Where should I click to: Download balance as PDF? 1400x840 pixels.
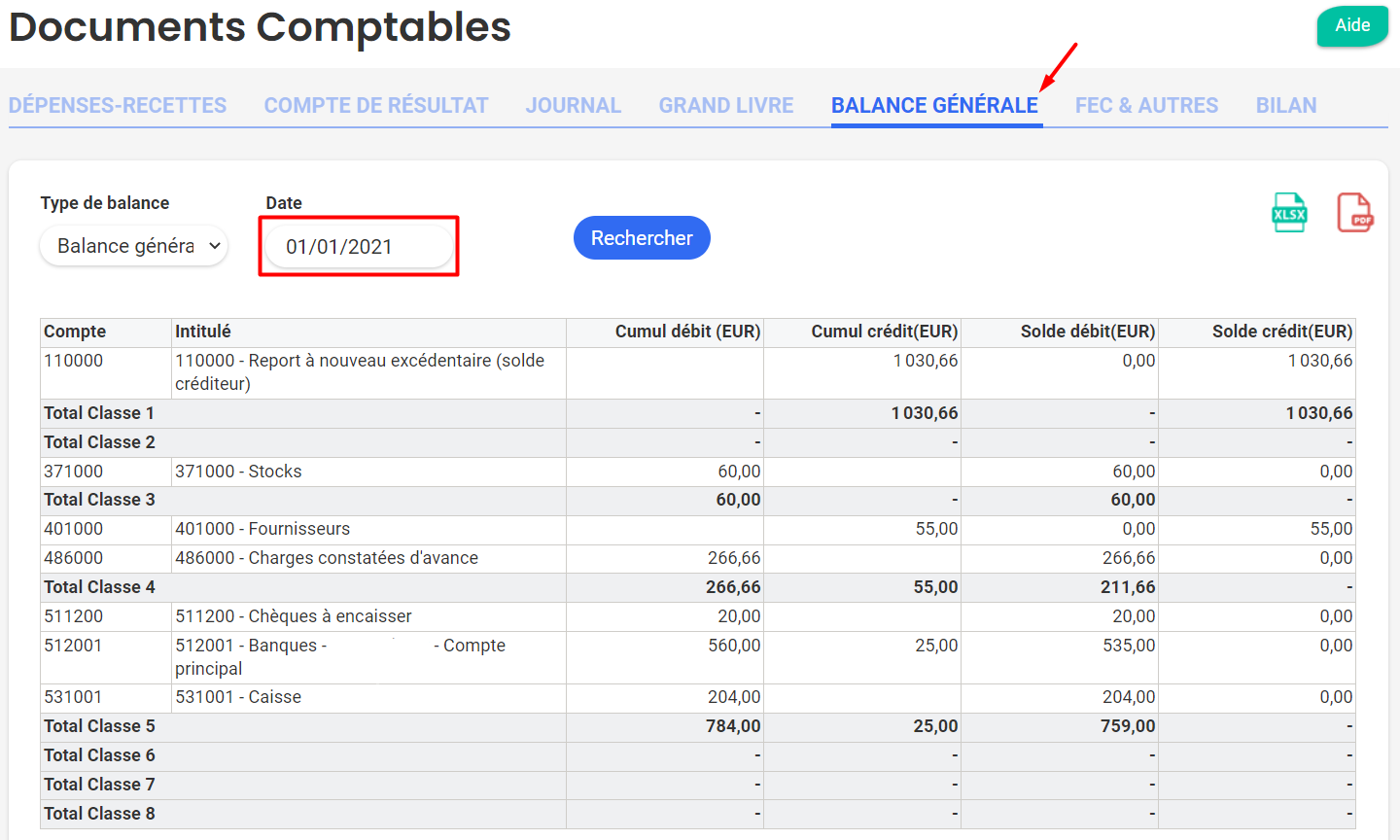1354,213
